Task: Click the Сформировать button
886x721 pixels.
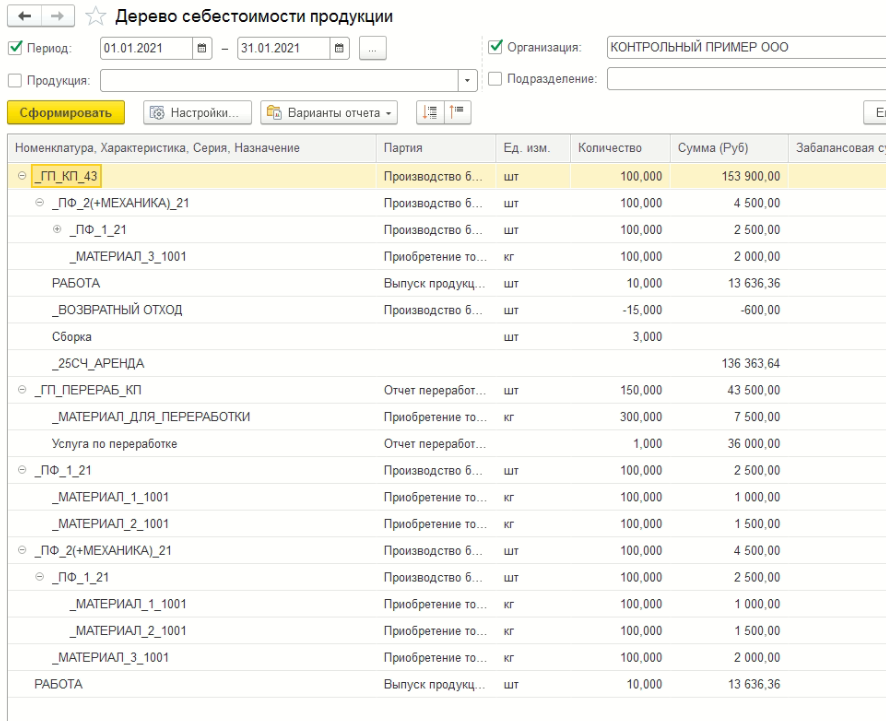Action: 65,112
